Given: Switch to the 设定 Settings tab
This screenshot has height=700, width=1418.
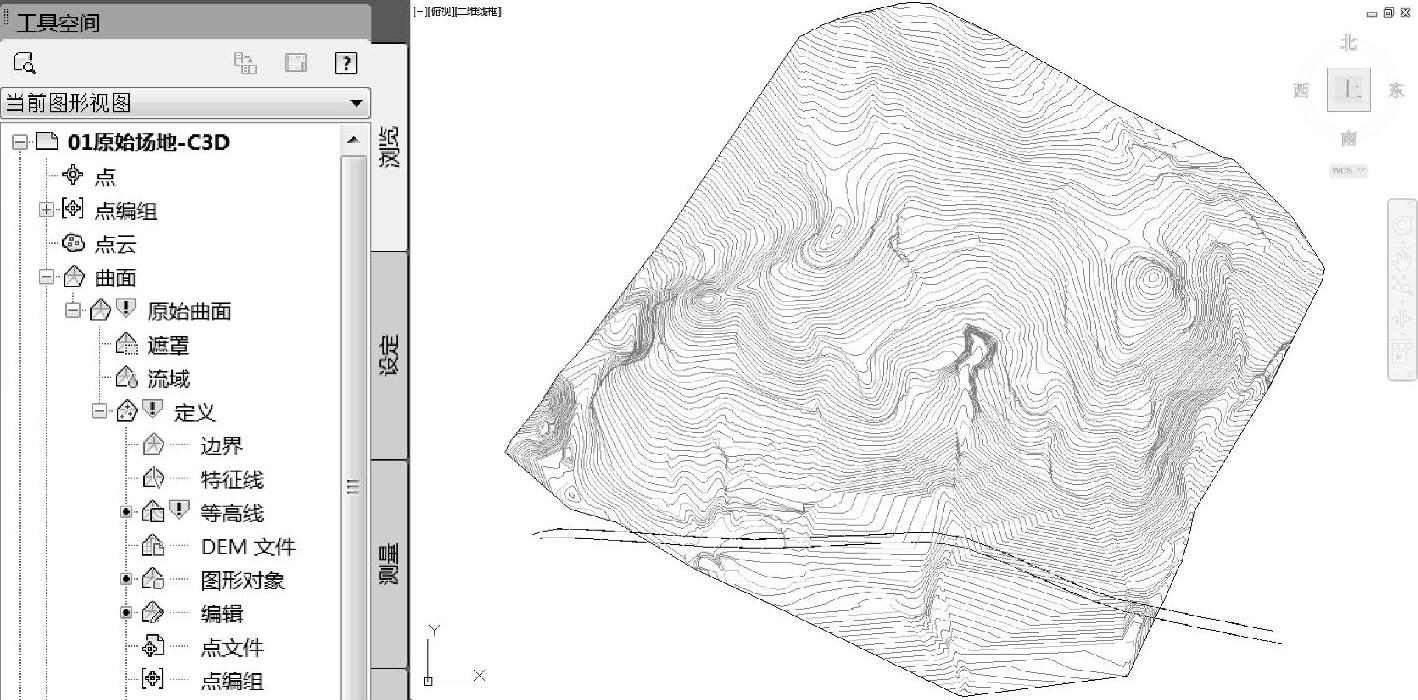Looking at the screenshot, I should click(x=389, y=355).
